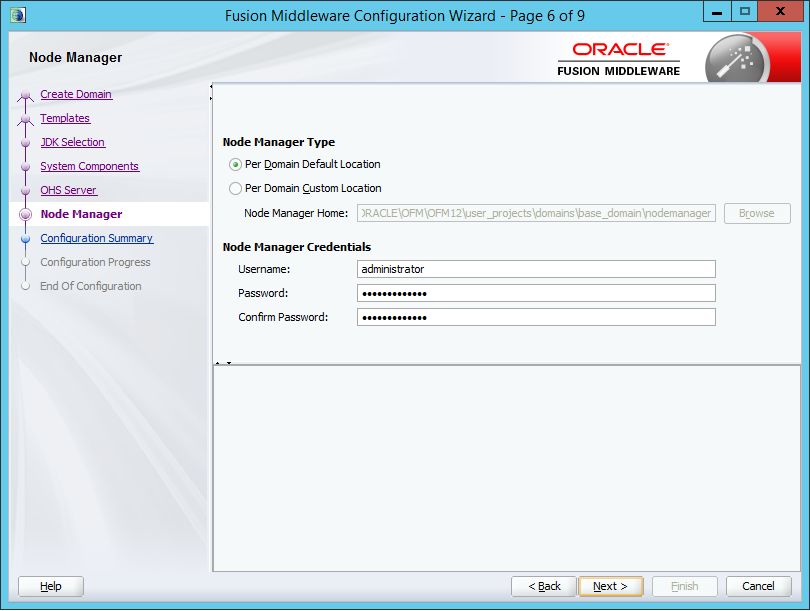Click the Create Domain step bullet icon

(x=26, y=96)
